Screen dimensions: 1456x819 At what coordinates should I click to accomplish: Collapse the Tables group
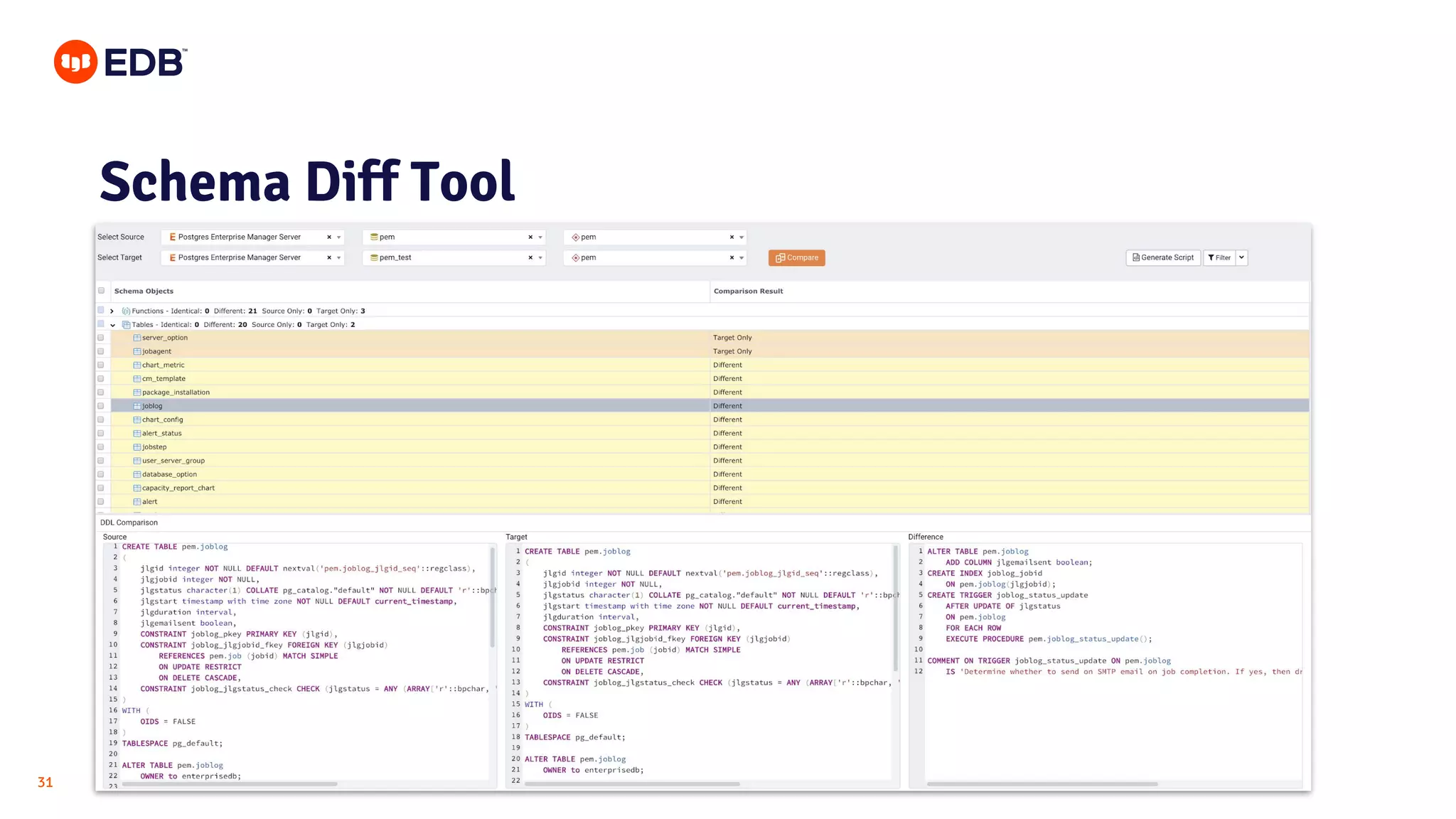click(x=112, y=325)
